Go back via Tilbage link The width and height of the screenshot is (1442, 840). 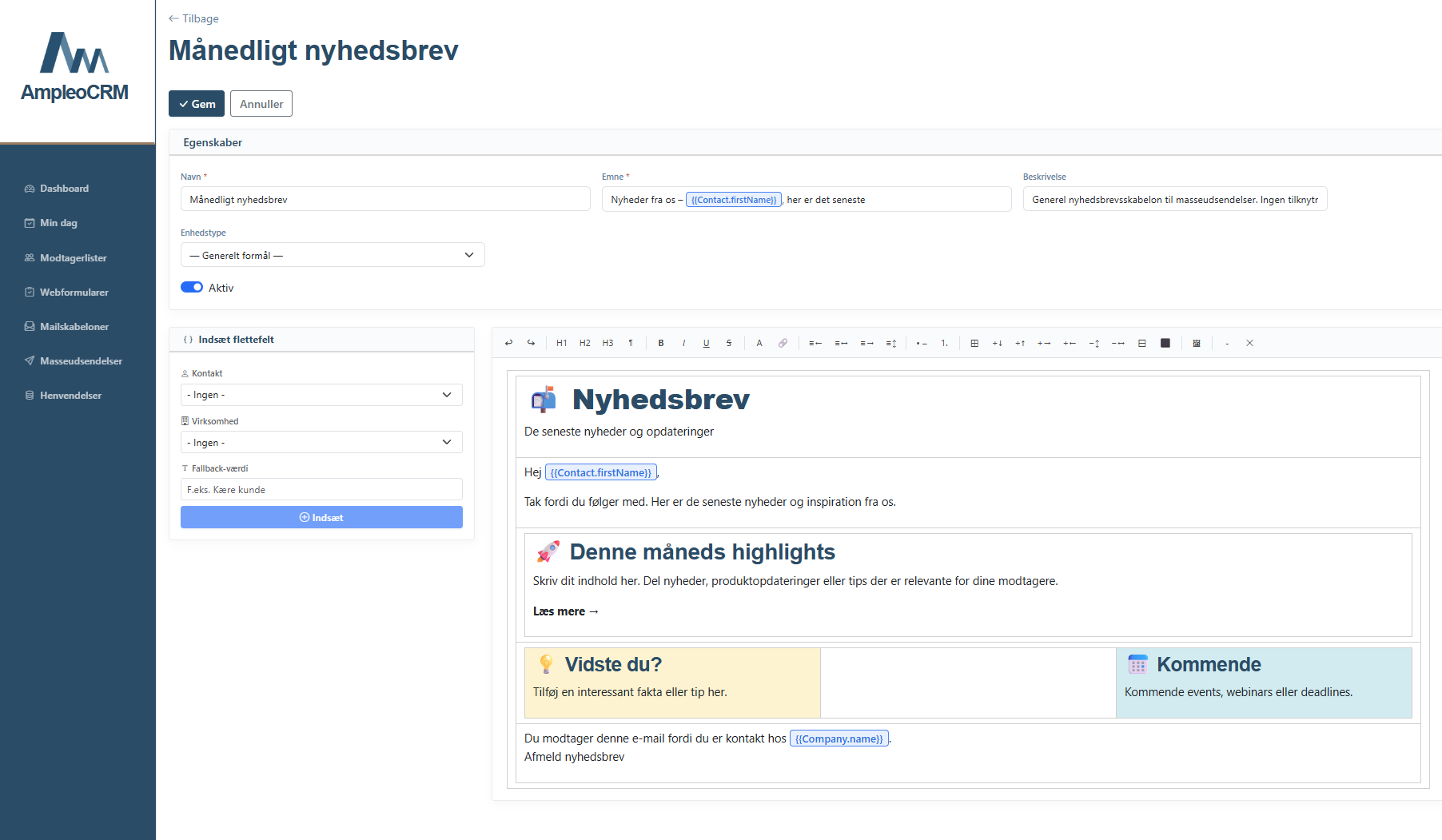point(193,18)
